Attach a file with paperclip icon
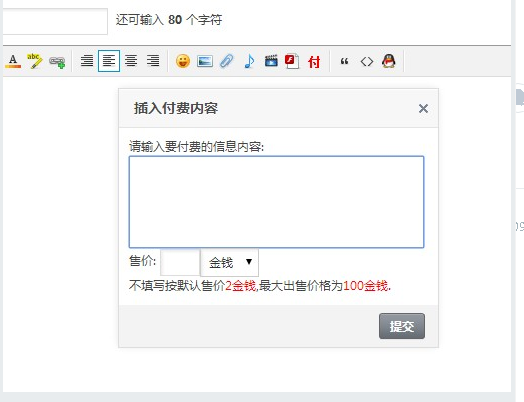Screen dimensions: 524x402 pos(227,61)
